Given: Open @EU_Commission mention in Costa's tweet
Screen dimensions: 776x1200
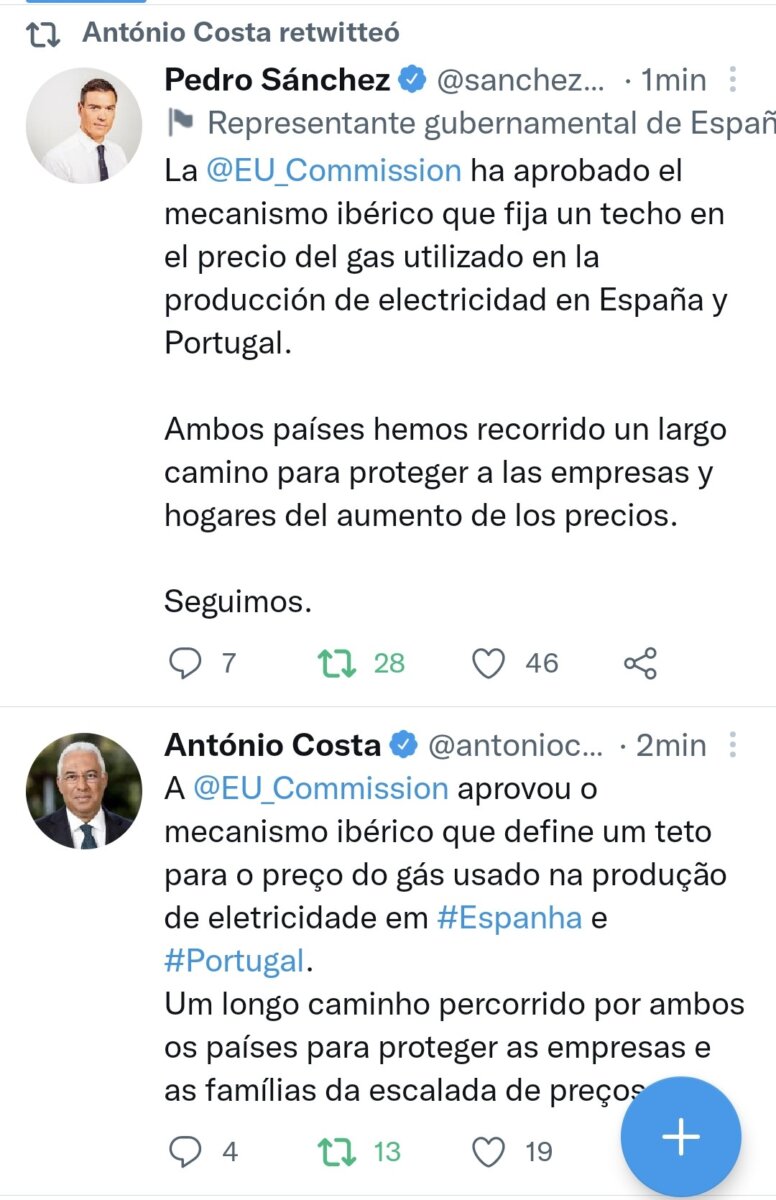Looking at the screenshot, I should 320,788.
